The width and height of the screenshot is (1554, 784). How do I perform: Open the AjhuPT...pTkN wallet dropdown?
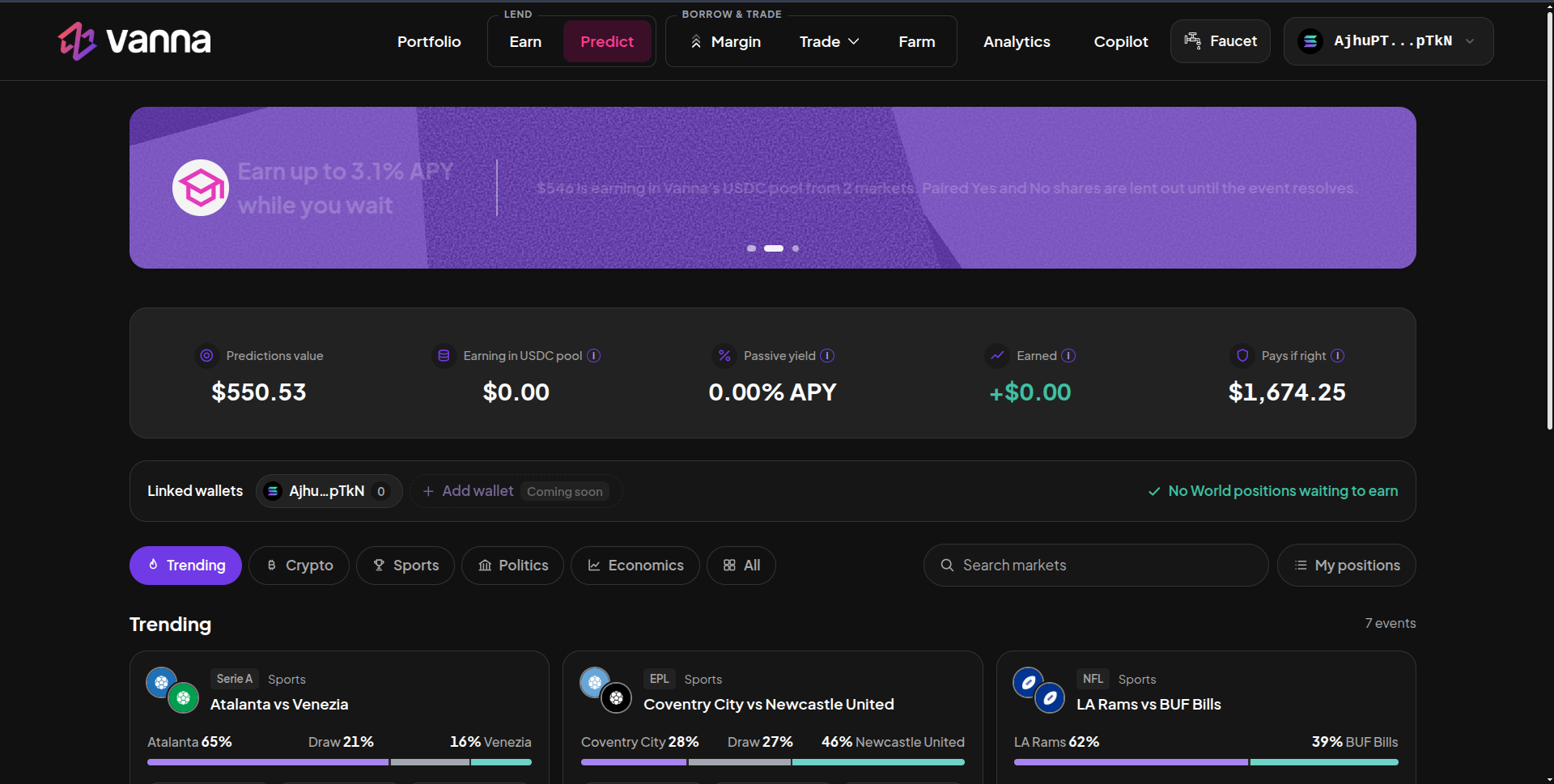(1389, 41)
